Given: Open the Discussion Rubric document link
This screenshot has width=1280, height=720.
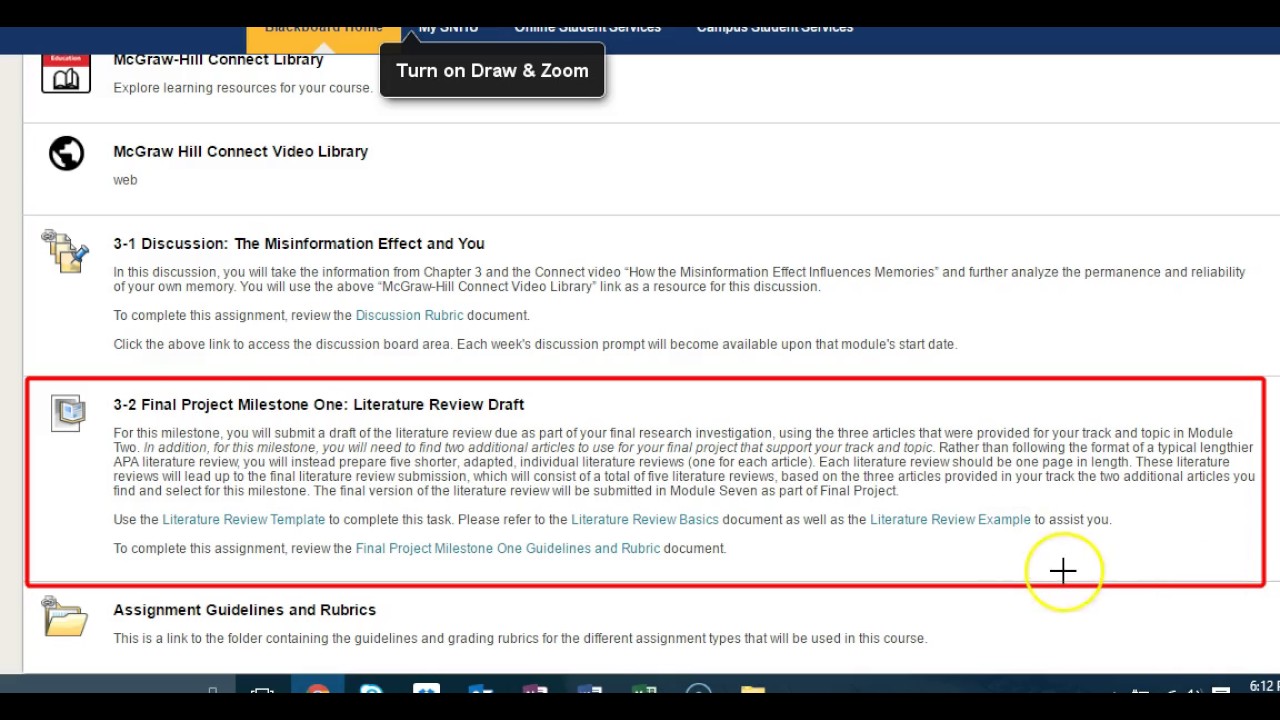Looking at the screenshot, I should [410, 315].
